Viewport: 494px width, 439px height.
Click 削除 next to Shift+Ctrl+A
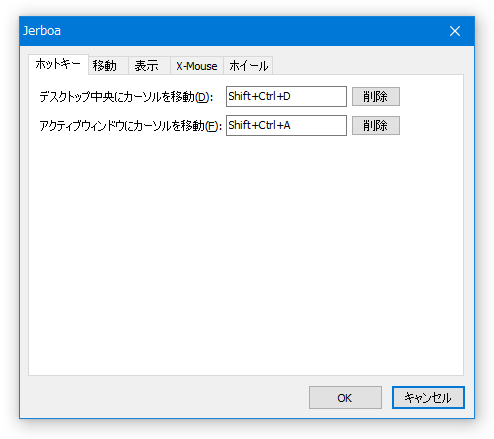376,126
